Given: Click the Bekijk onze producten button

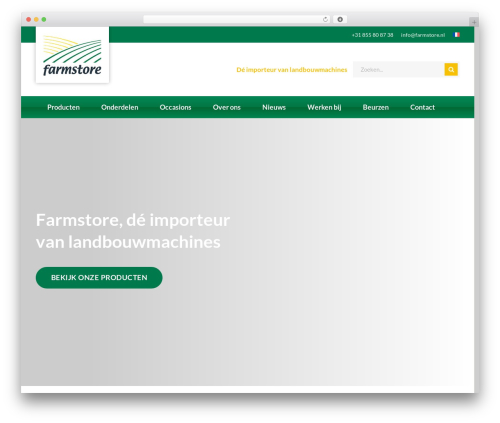Looking at the screenshot, I should (99, 278).
